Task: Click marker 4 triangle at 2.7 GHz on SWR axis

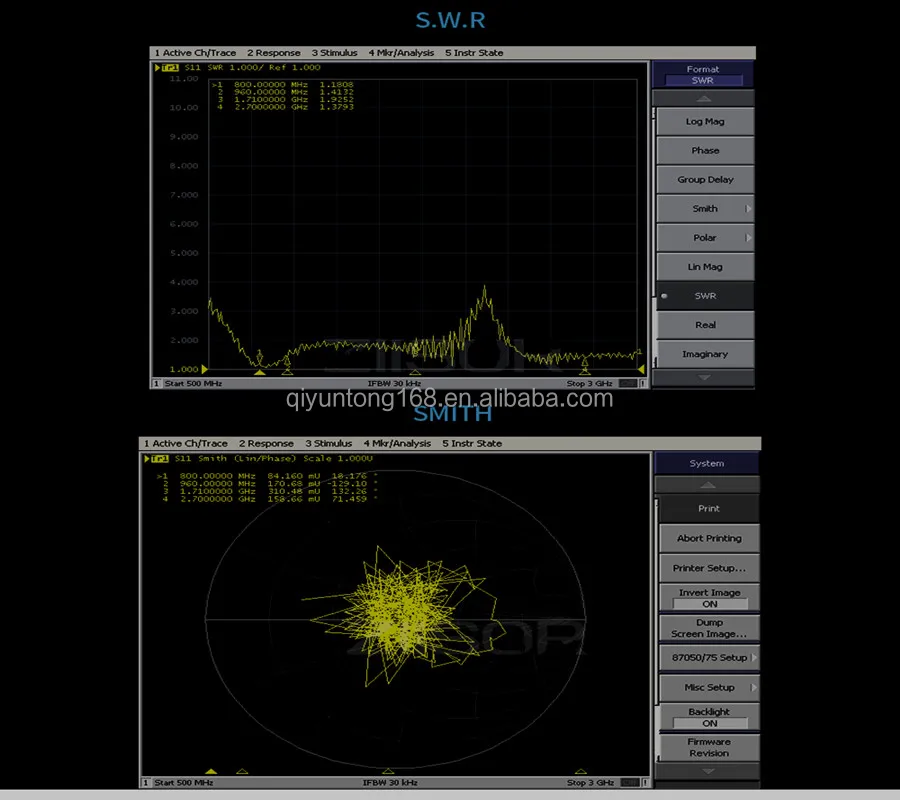Action: click(585, 372)
